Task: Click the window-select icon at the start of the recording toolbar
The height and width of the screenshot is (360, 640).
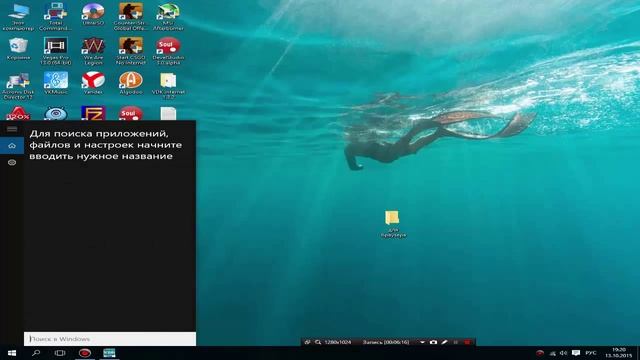Action: pos(307,342)
